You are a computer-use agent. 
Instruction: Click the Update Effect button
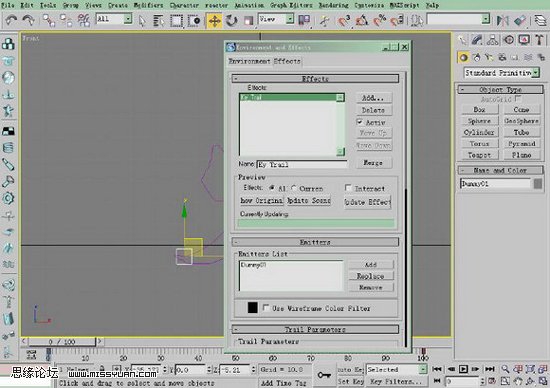pyautogui.click(x=367, y=202)
